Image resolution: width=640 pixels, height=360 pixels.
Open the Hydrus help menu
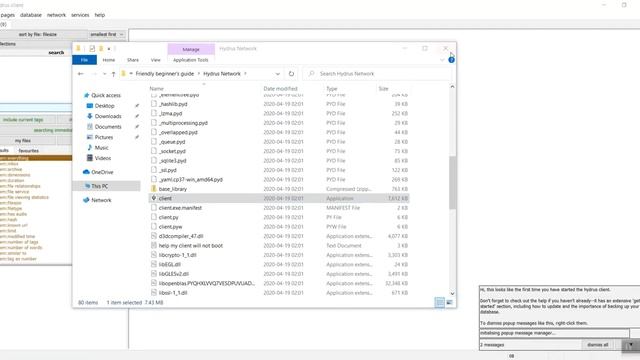click(100, 15)
